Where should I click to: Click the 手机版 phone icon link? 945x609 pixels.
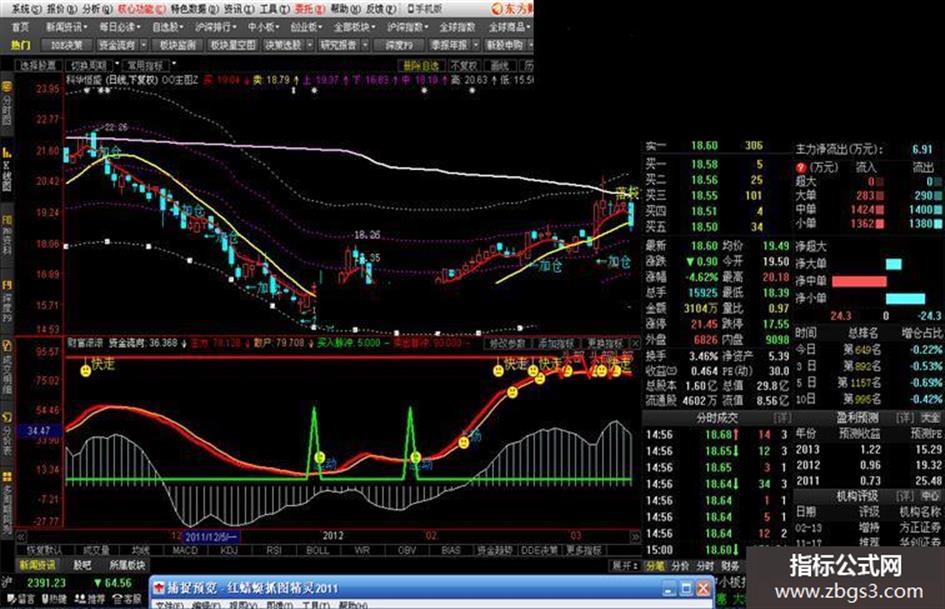[424, 8]
